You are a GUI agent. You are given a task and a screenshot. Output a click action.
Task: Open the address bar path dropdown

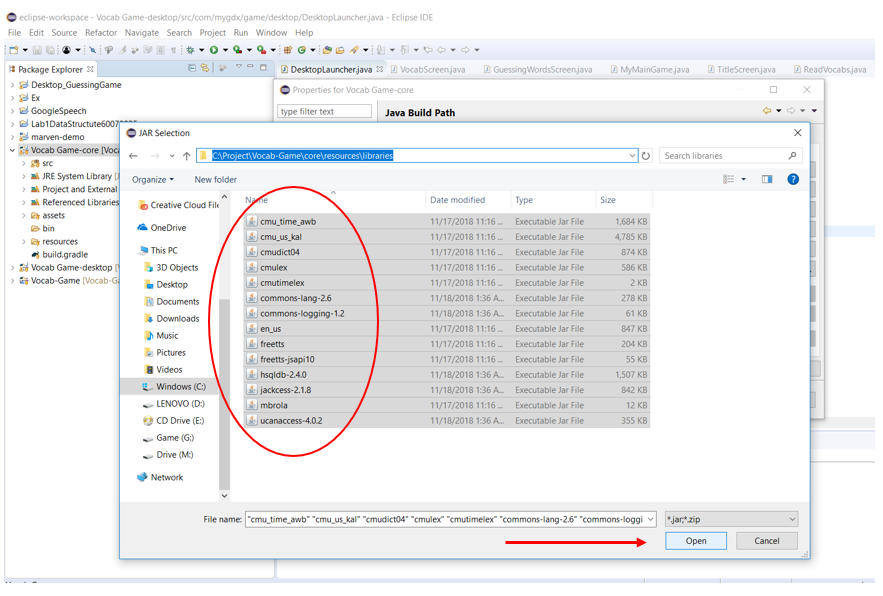pyautogui.click(x=632, y=156)
